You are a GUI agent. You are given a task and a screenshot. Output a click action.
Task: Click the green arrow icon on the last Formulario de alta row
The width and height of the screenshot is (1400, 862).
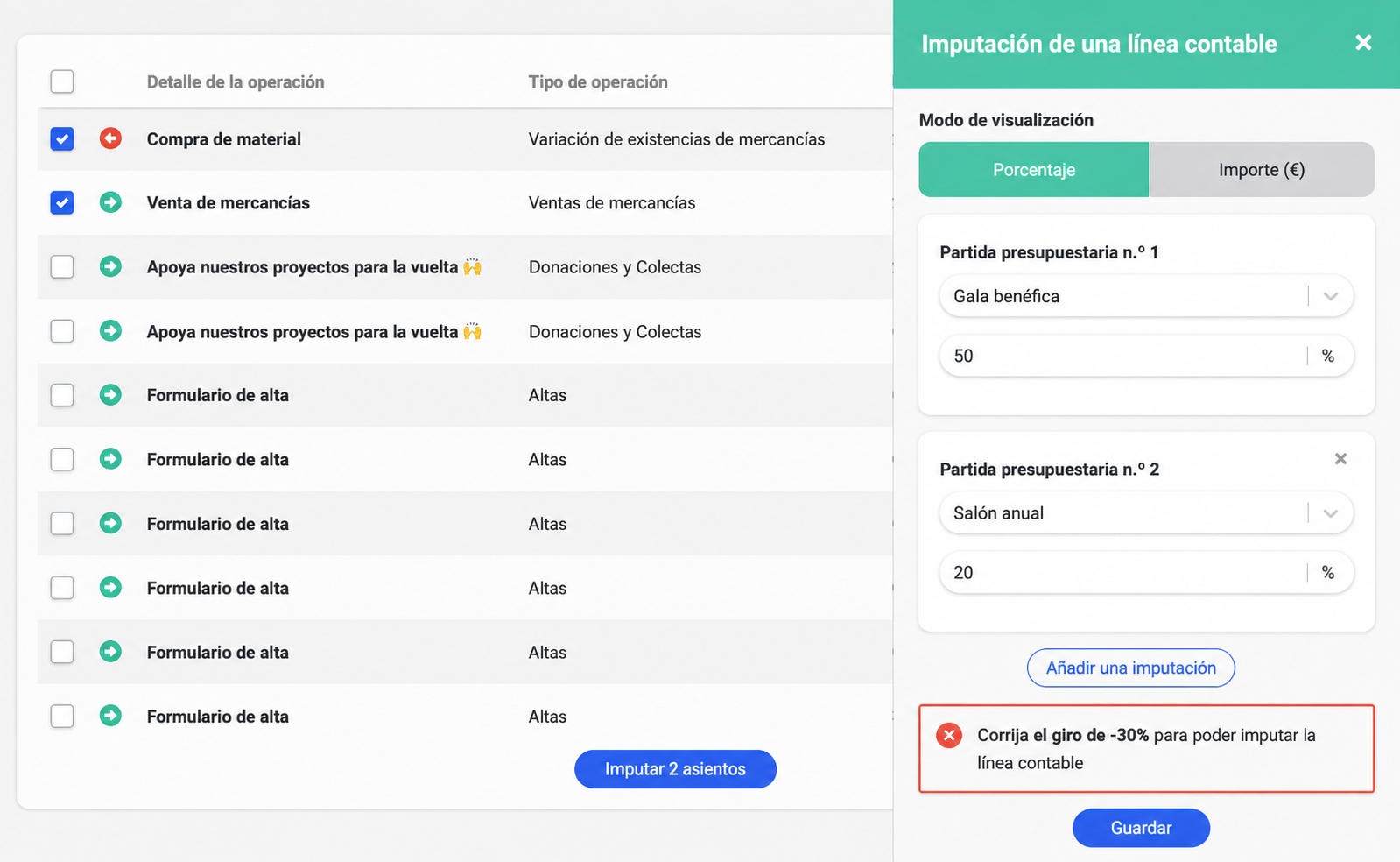(110, 716)
